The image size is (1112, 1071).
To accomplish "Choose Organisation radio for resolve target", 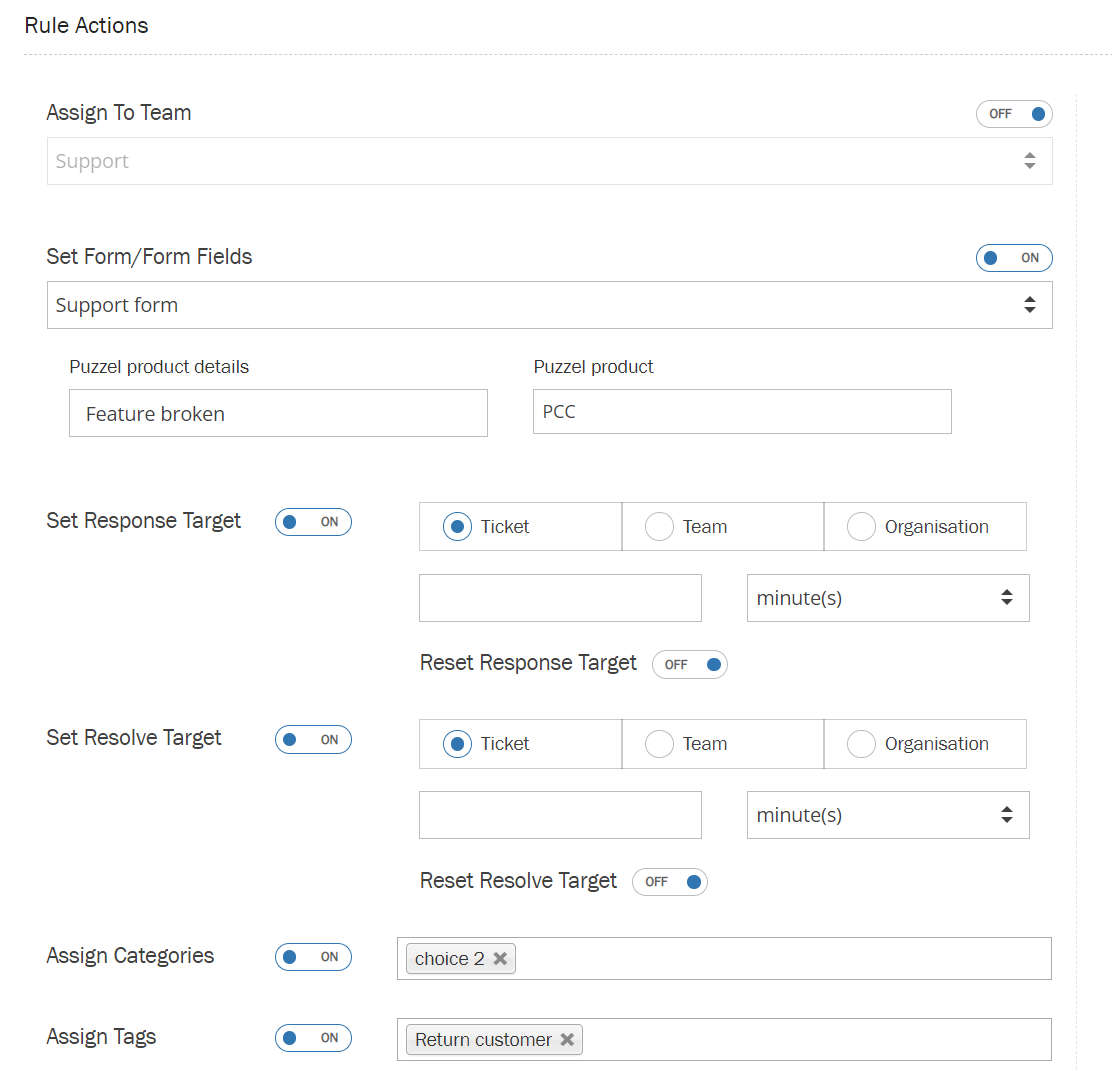I will (862, 744).
